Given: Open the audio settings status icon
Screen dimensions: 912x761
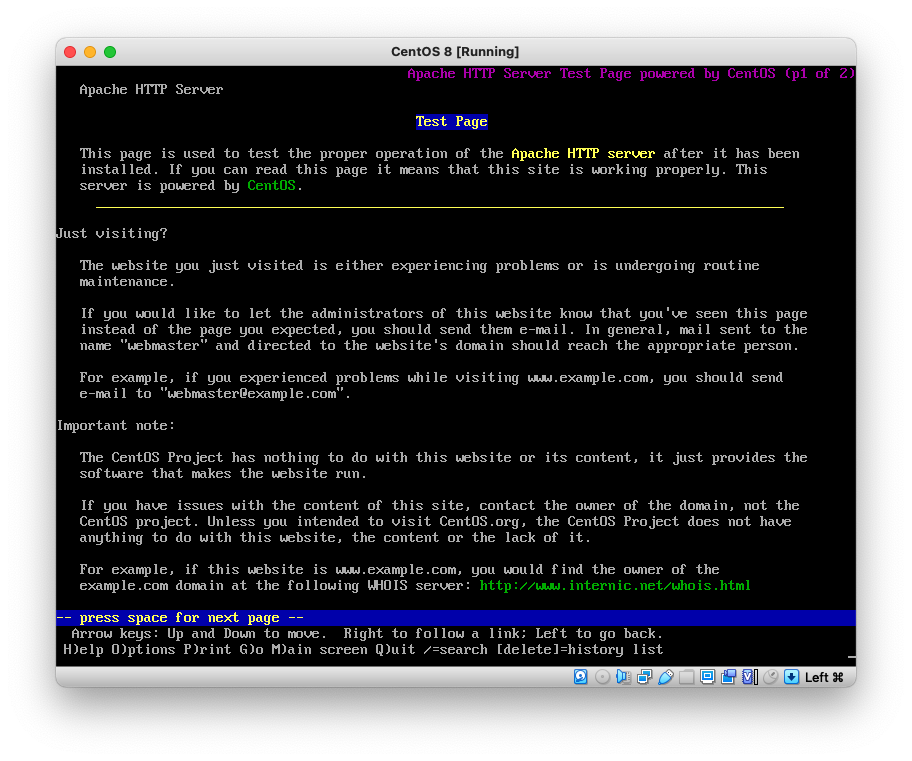Looking at the screenshot, I should (624, 677).
